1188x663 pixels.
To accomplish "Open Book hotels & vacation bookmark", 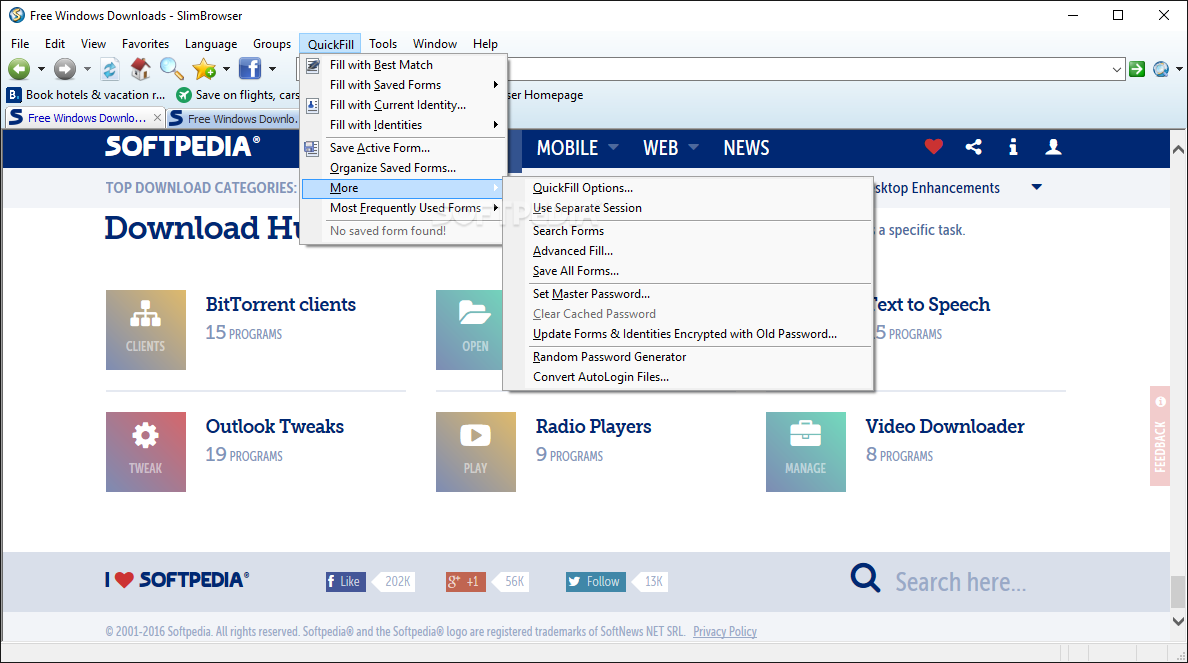I will 86,95.
